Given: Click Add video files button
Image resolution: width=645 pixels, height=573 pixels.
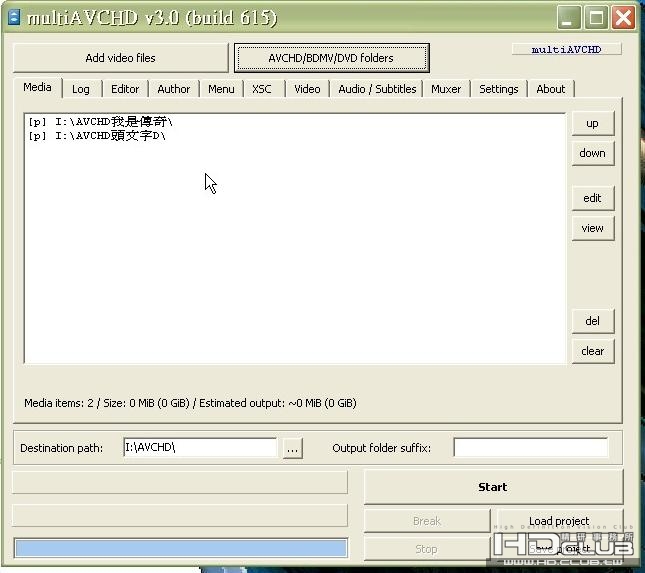Looking at the screenshot, I should (121, 58).
